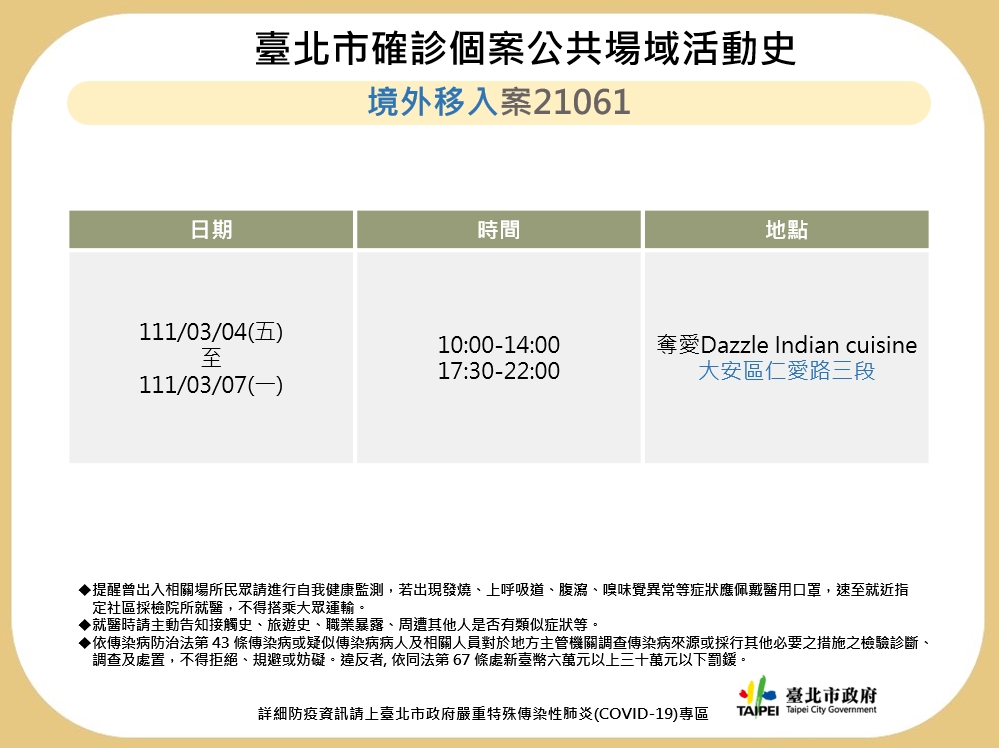Click the second notice starting with 就醫時請主動告知
The image size is (999, 748).
pyautogui.click(x=339, y=624)
